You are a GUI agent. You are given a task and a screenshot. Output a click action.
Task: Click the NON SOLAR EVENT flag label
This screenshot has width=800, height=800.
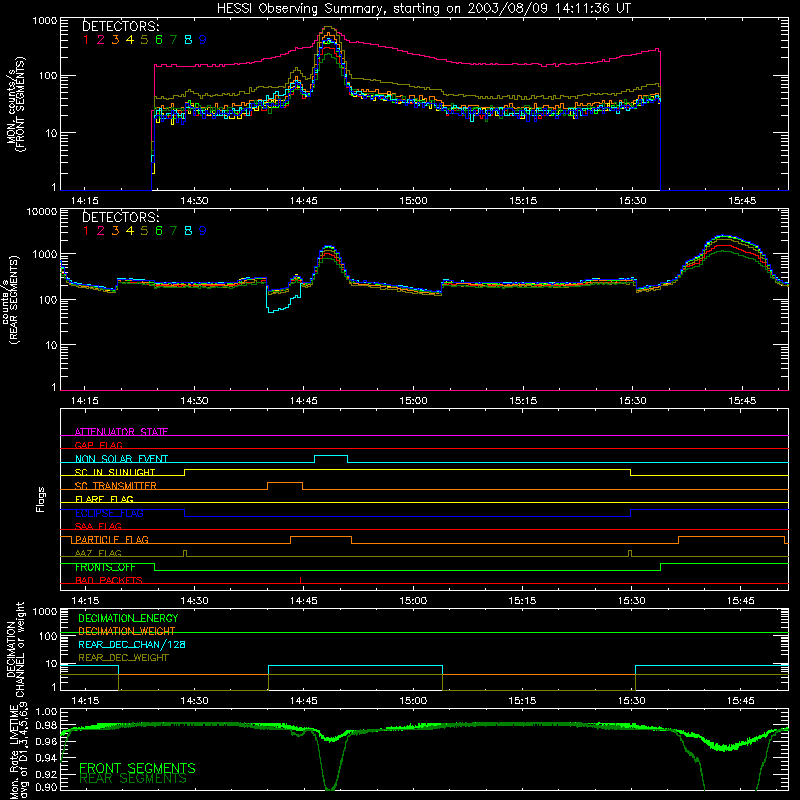click(121, 459)
